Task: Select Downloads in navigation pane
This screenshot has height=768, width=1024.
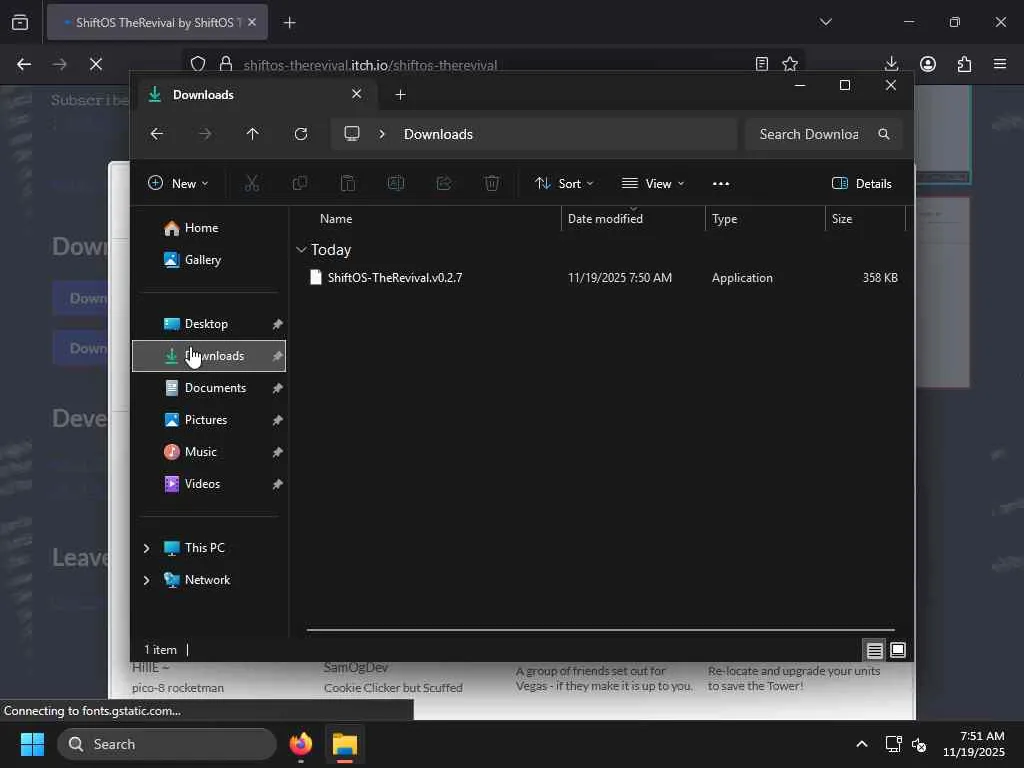Action: (209, 356)
